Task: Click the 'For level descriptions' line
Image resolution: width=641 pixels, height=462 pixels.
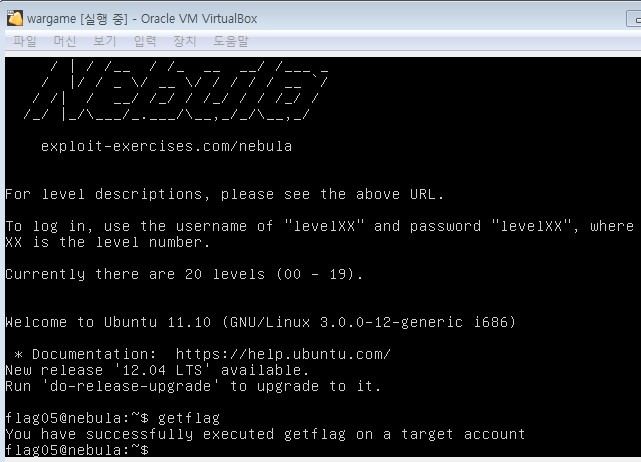Action: 224,194
